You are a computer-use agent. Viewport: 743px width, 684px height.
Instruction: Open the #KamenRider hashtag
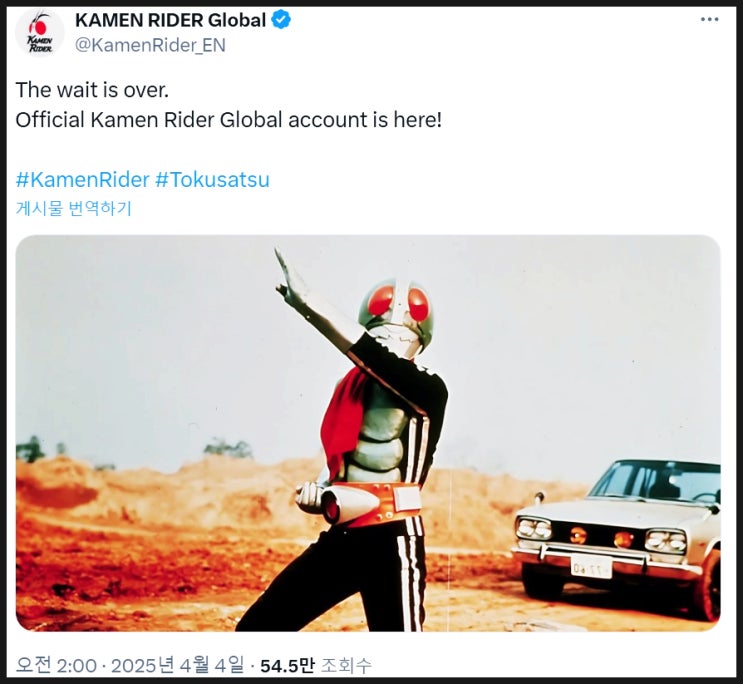coord(82,180)
